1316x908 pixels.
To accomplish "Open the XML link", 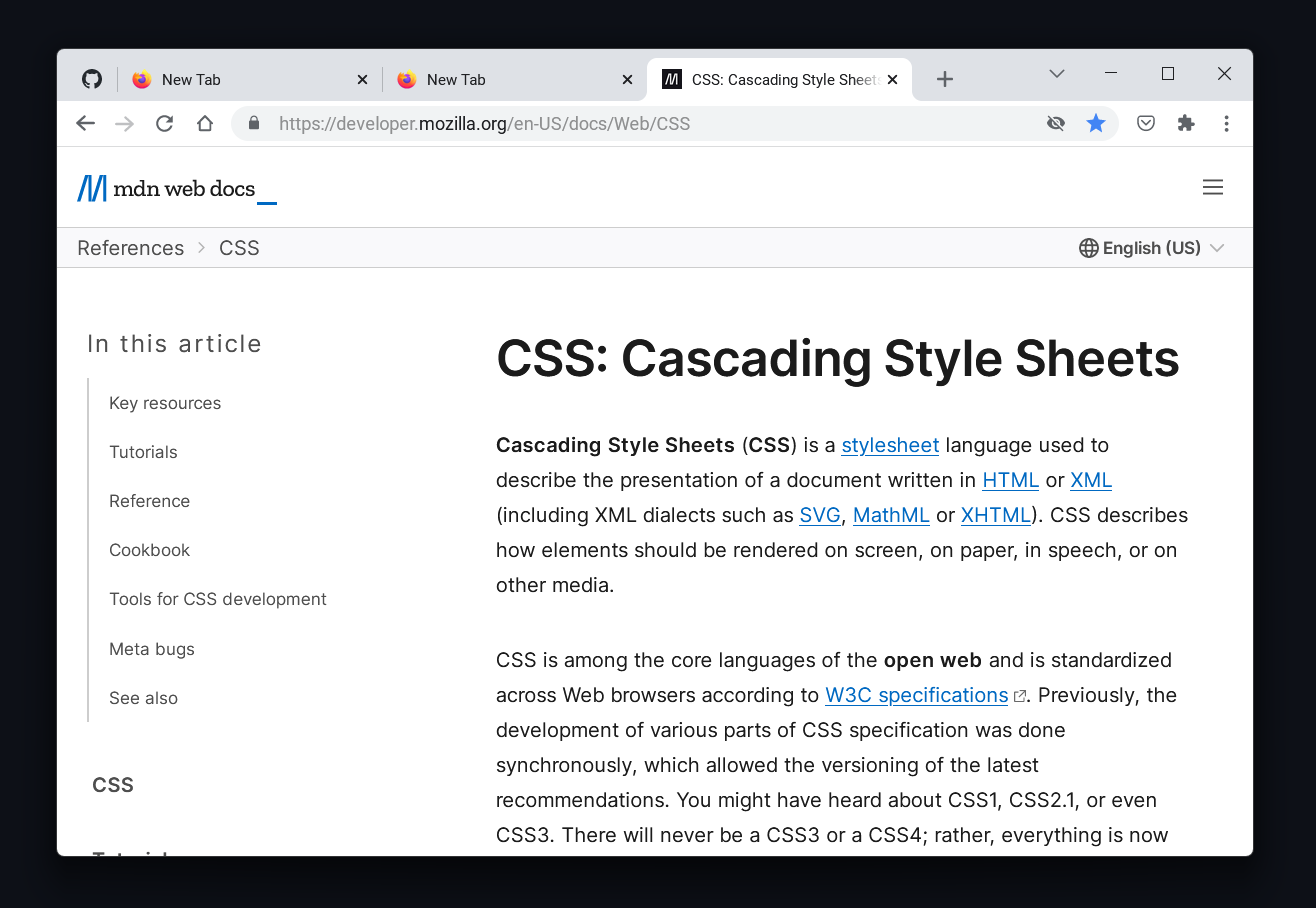I will tap(1091, 480).
